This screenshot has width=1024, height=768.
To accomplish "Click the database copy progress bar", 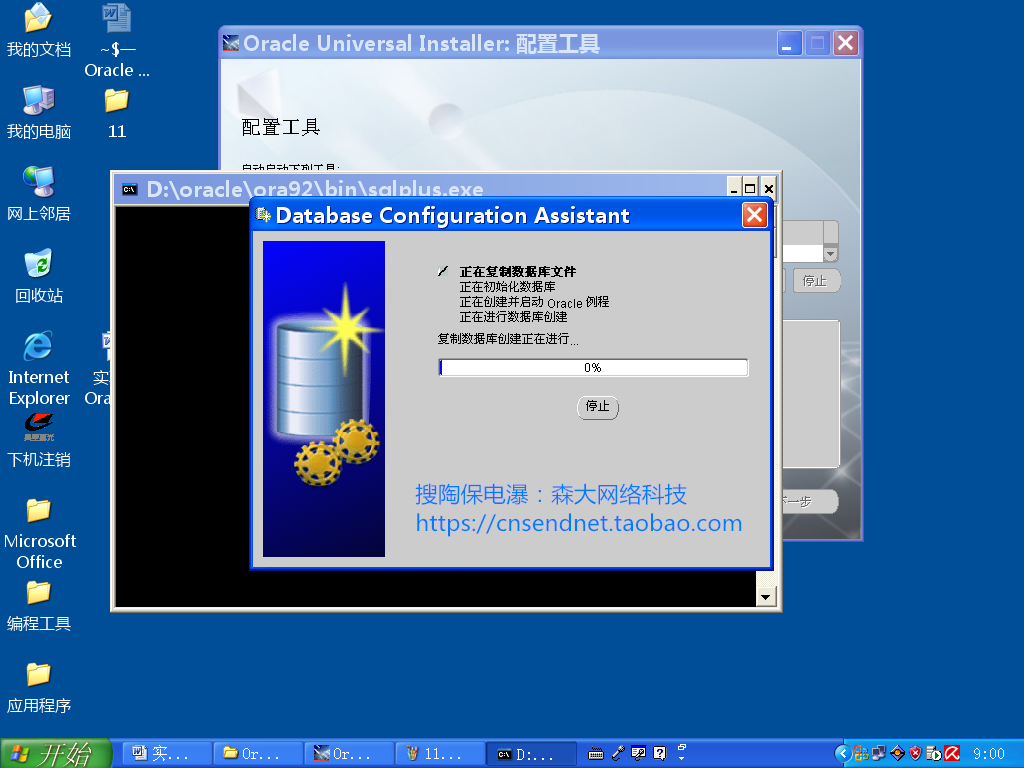I will 593,367.
